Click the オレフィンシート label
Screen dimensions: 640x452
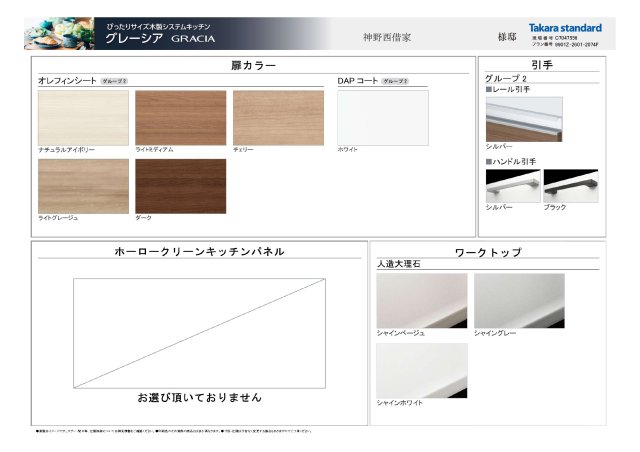(x=67, y=80)
